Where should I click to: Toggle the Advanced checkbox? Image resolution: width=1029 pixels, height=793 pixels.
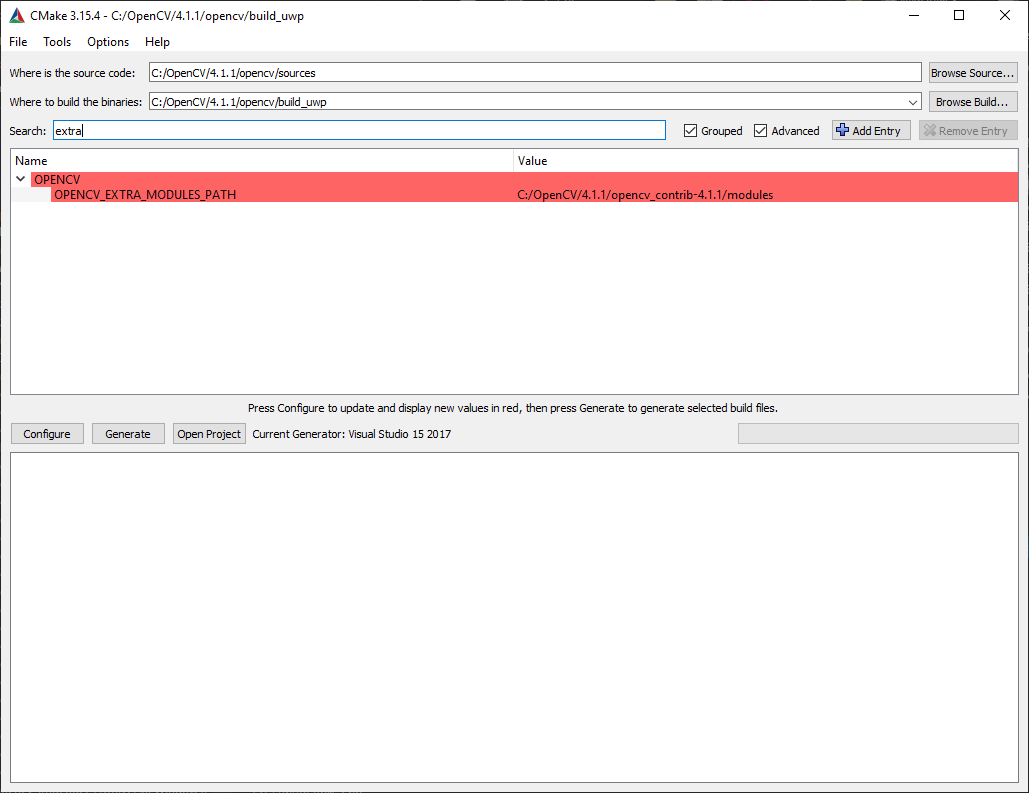761,131
